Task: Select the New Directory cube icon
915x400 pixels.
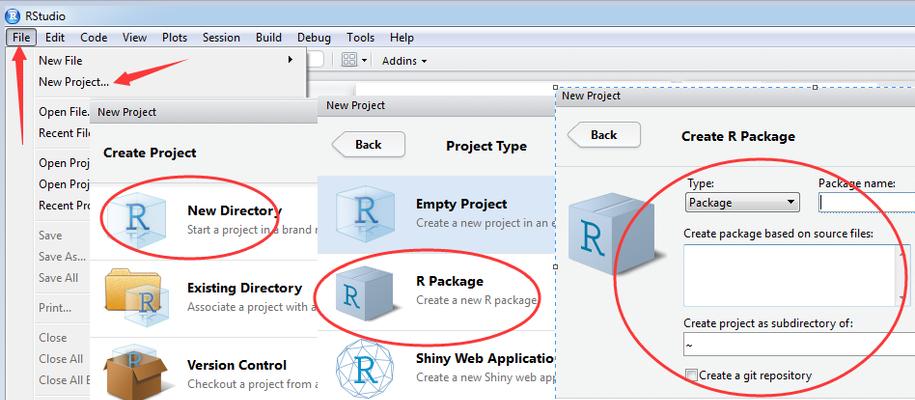Action: pos(138,220)
